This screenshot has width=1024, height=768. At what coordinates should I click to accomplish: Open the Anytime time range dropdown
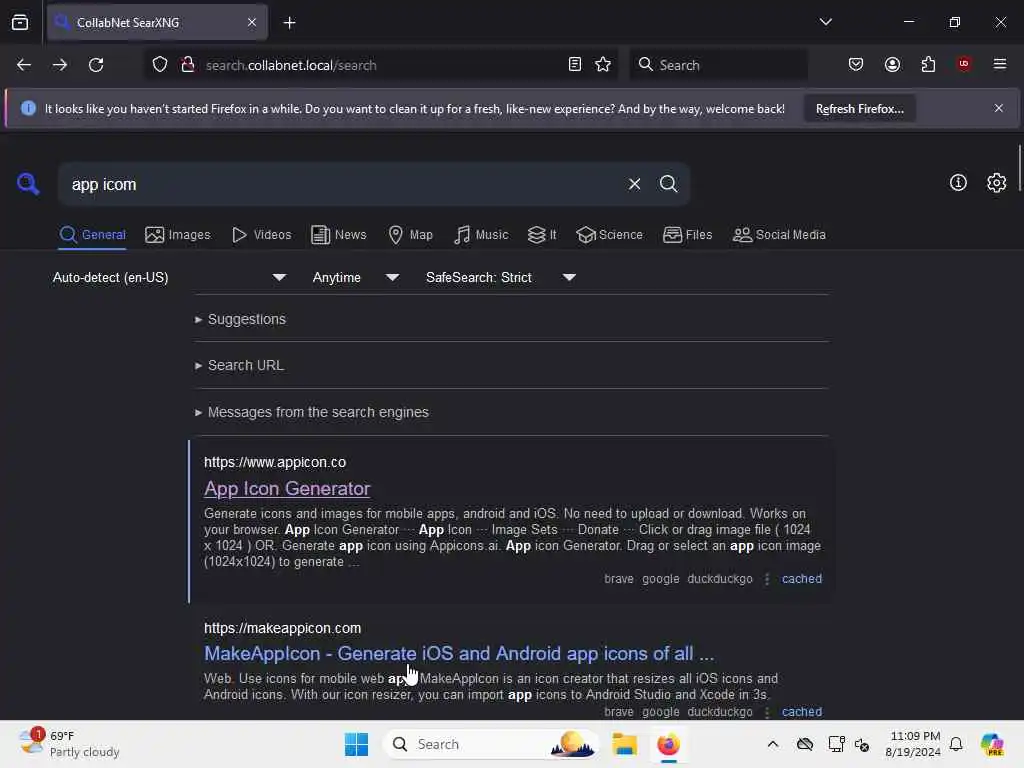tap(355, 278)
